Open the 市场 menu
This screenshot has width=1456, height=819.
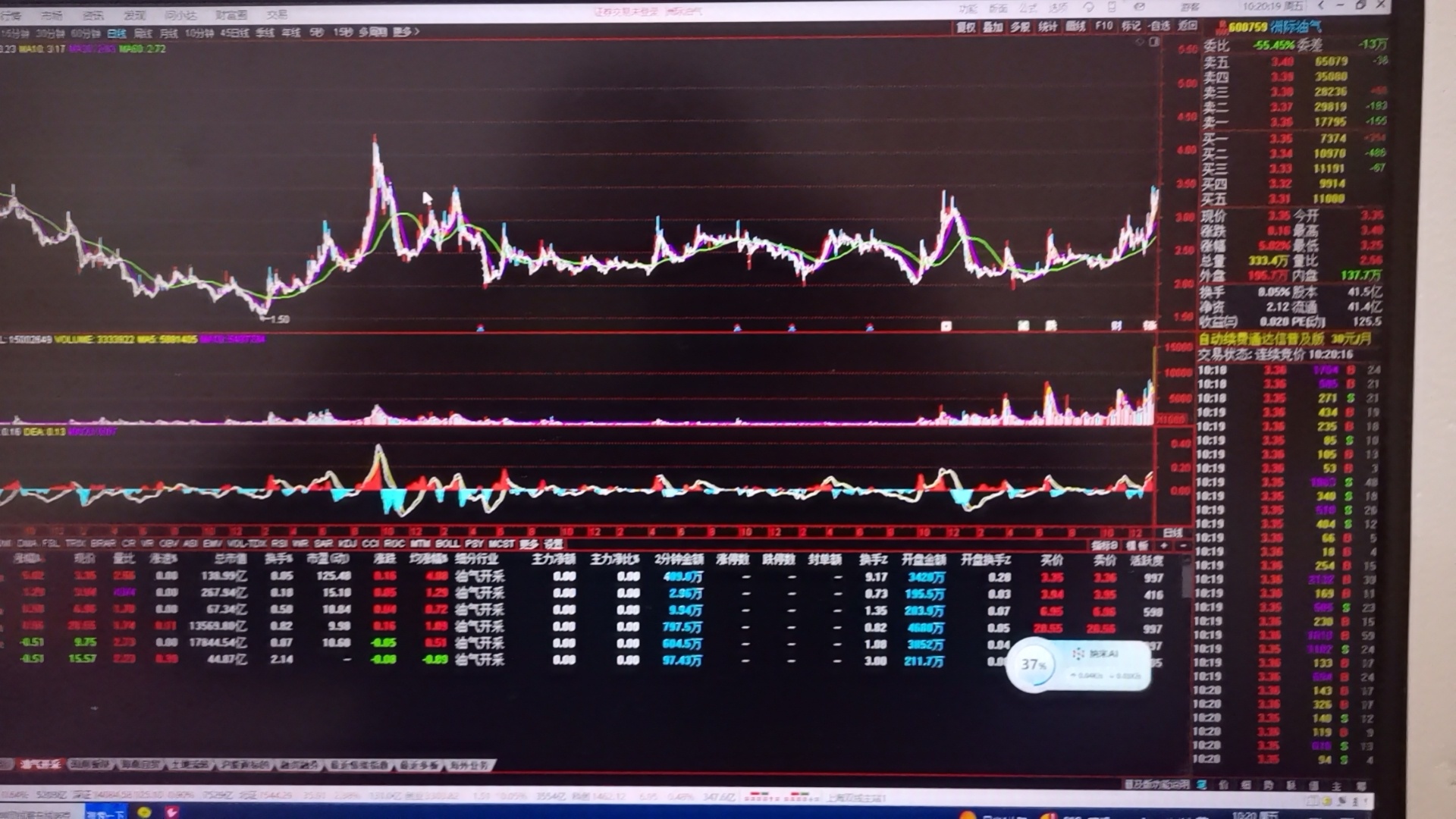coord(52,14)
